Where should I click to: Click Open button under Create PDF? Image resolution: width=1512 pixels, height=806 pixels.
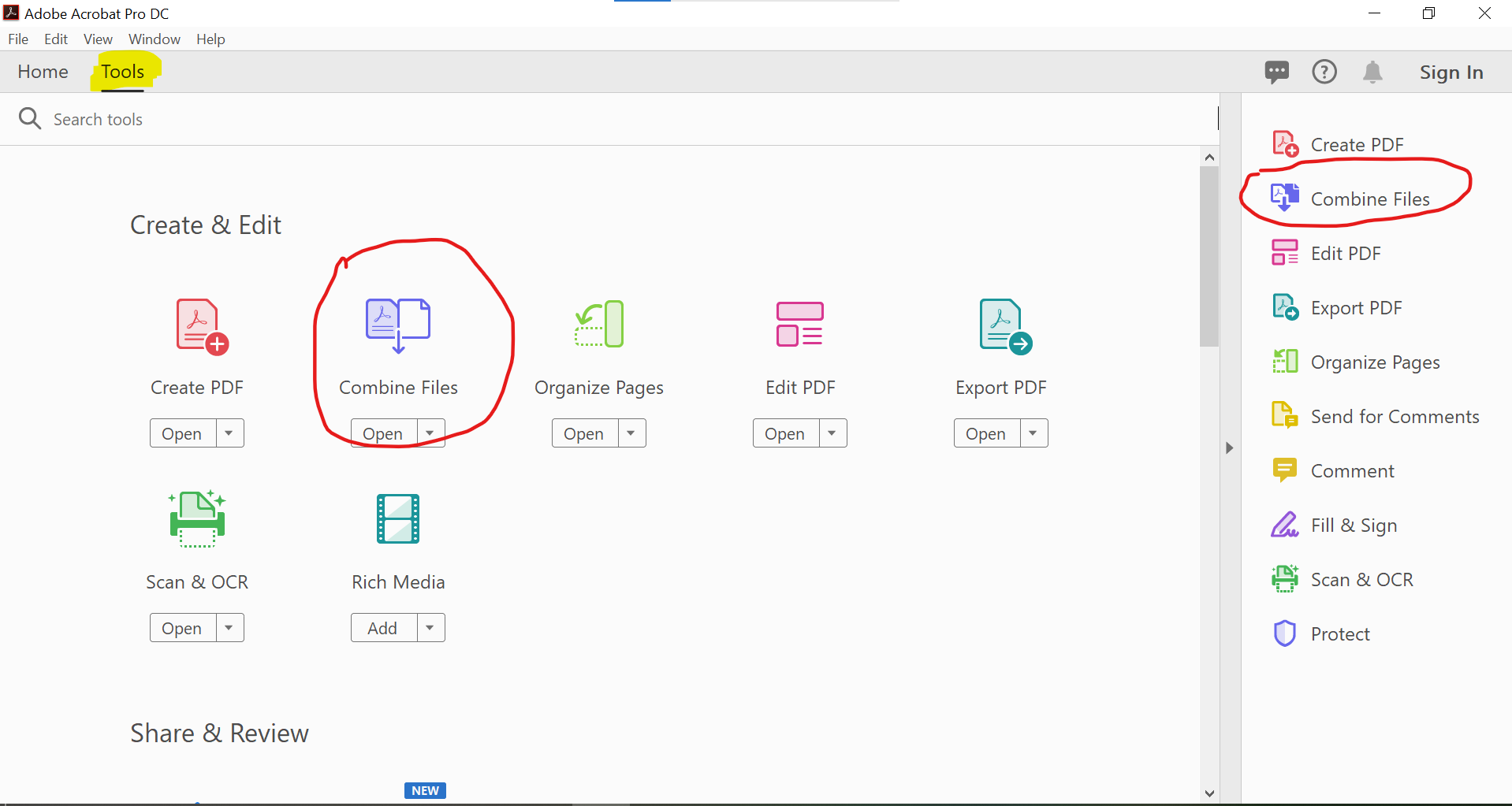182,433
